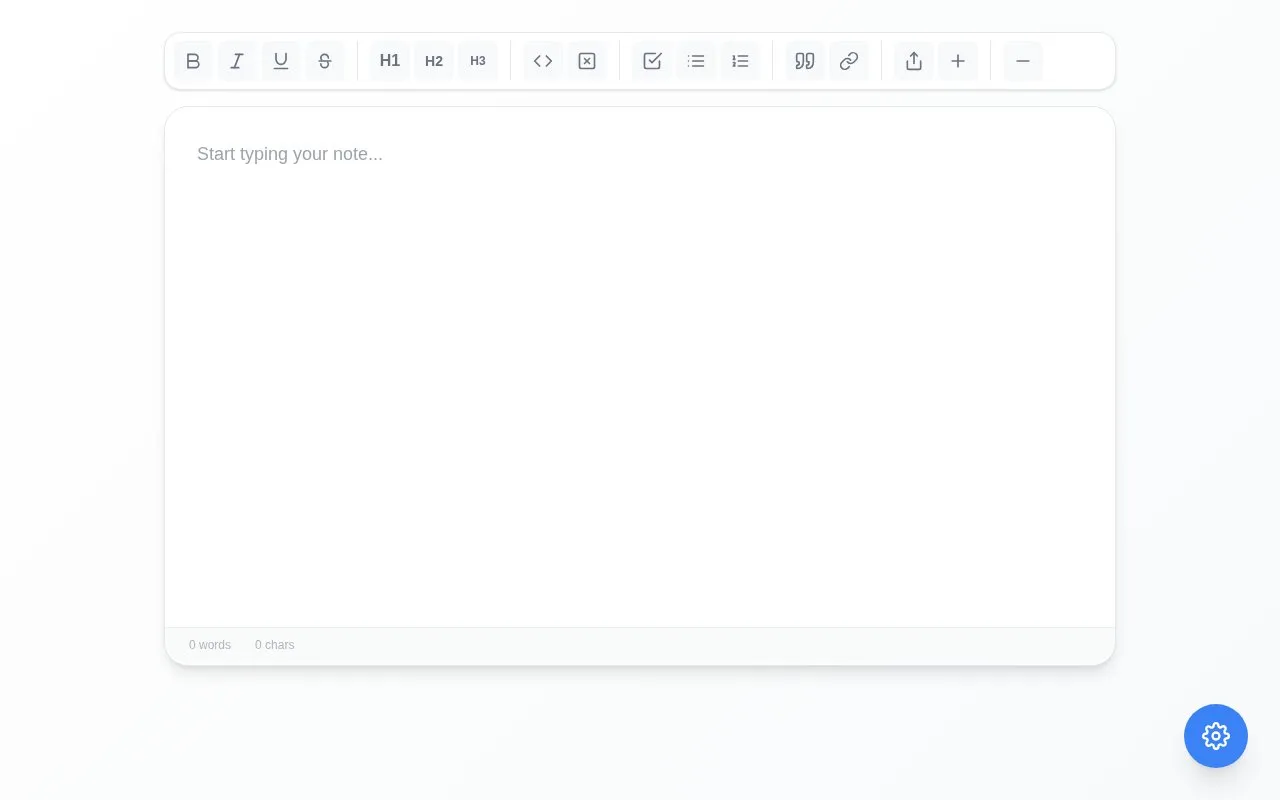The height and width of the screenshot is (800, 1280).
Task: Open settings with the gear button
Action: tap(1216, 736)
